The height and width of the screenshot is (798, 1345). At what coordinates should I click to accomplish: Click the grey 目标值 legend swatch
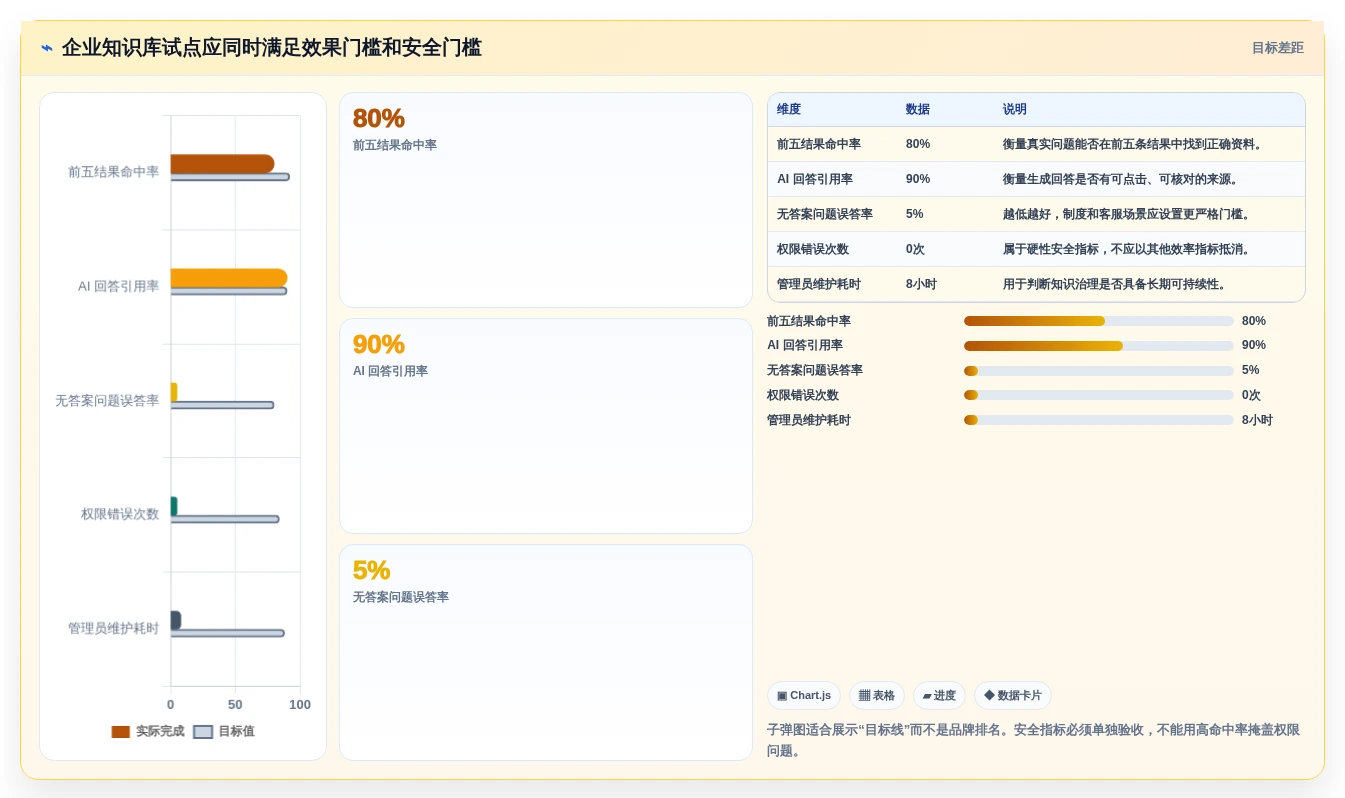point(203,732)
